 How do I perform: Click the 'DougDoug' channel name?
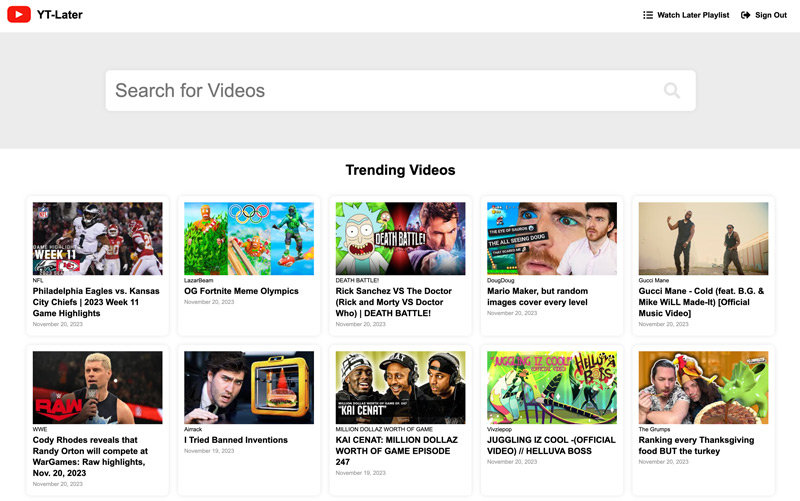(x=501, y=280)
